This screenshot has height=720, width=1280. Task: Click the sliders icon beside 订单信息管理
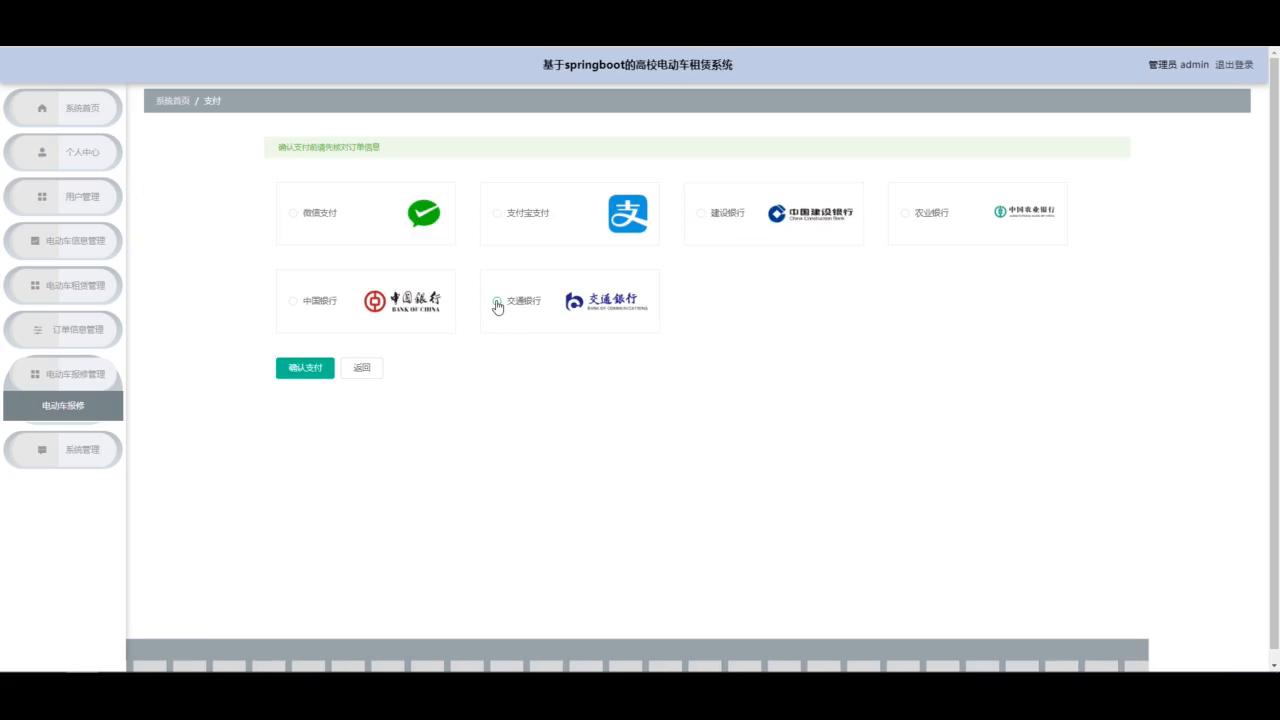38,330
